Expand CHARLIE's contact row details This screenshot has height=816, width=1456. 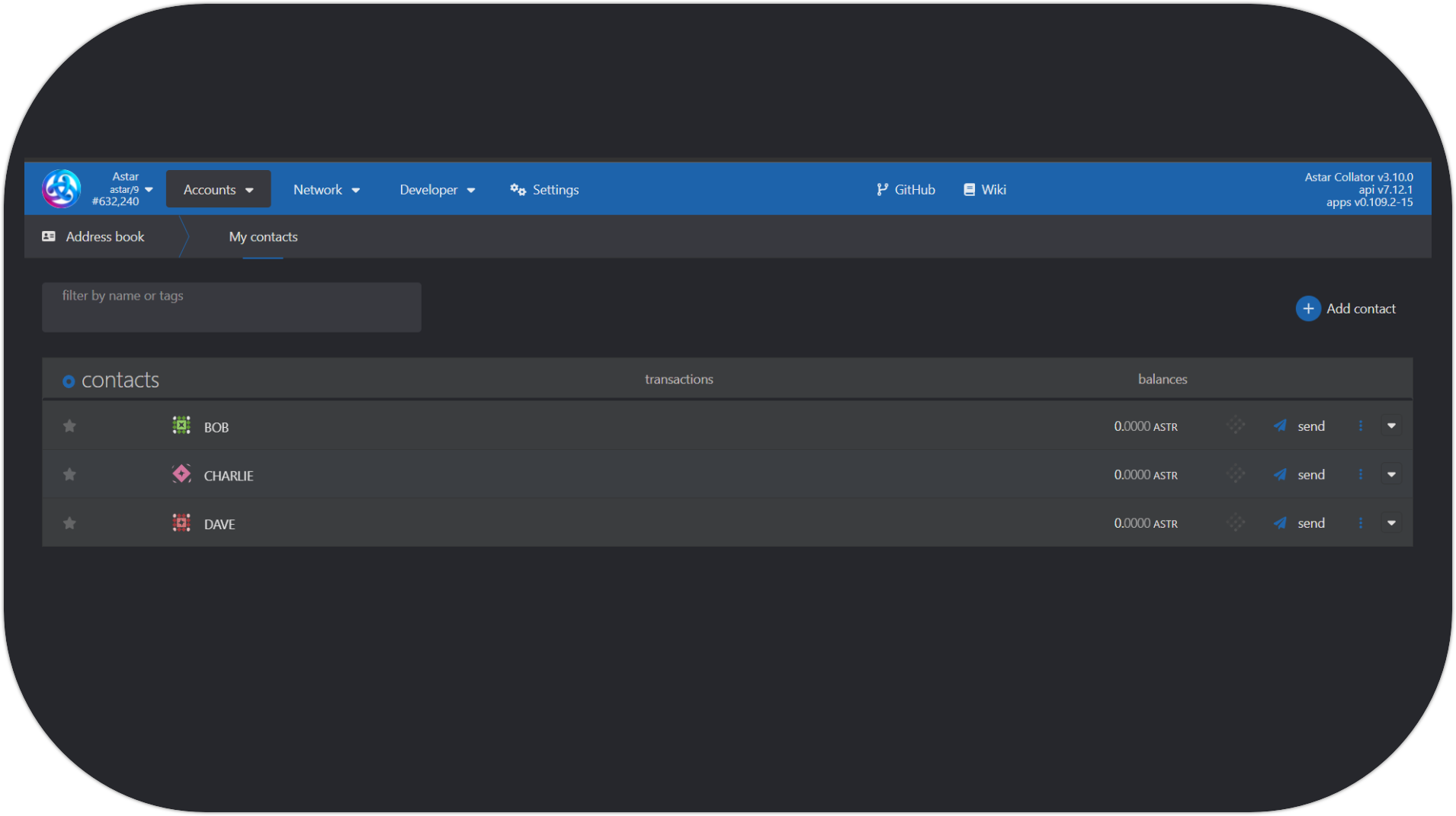click(1391, 474)
